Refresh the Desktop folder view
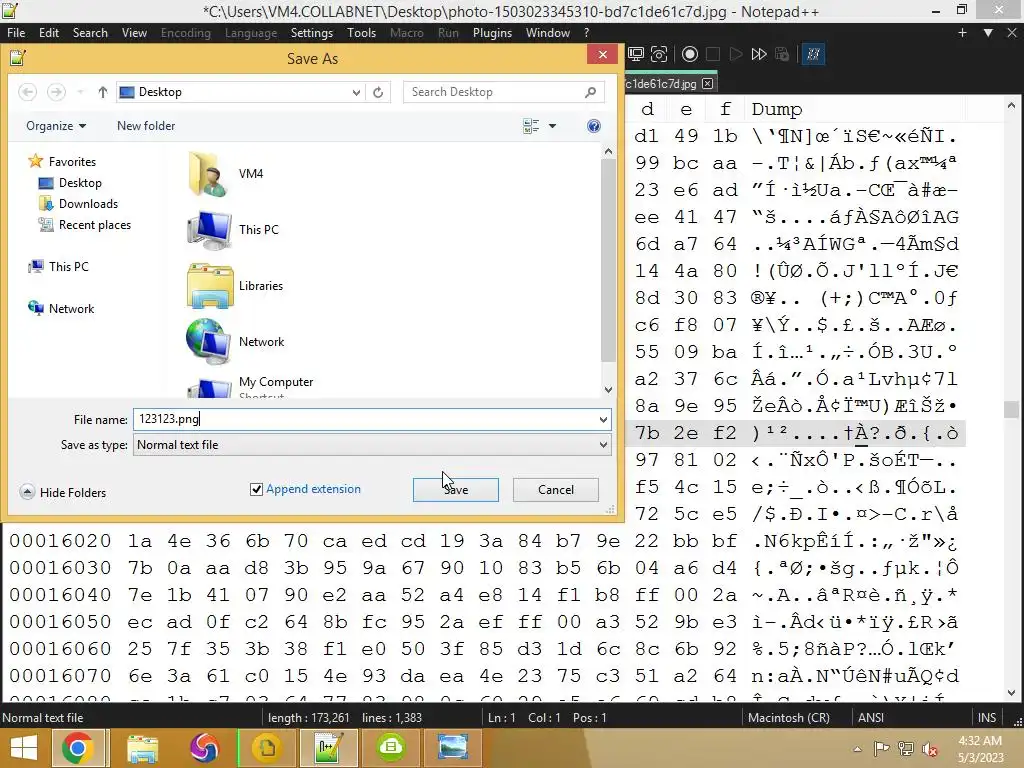This screenshot has width=1024, height=768. click(378, 92)
